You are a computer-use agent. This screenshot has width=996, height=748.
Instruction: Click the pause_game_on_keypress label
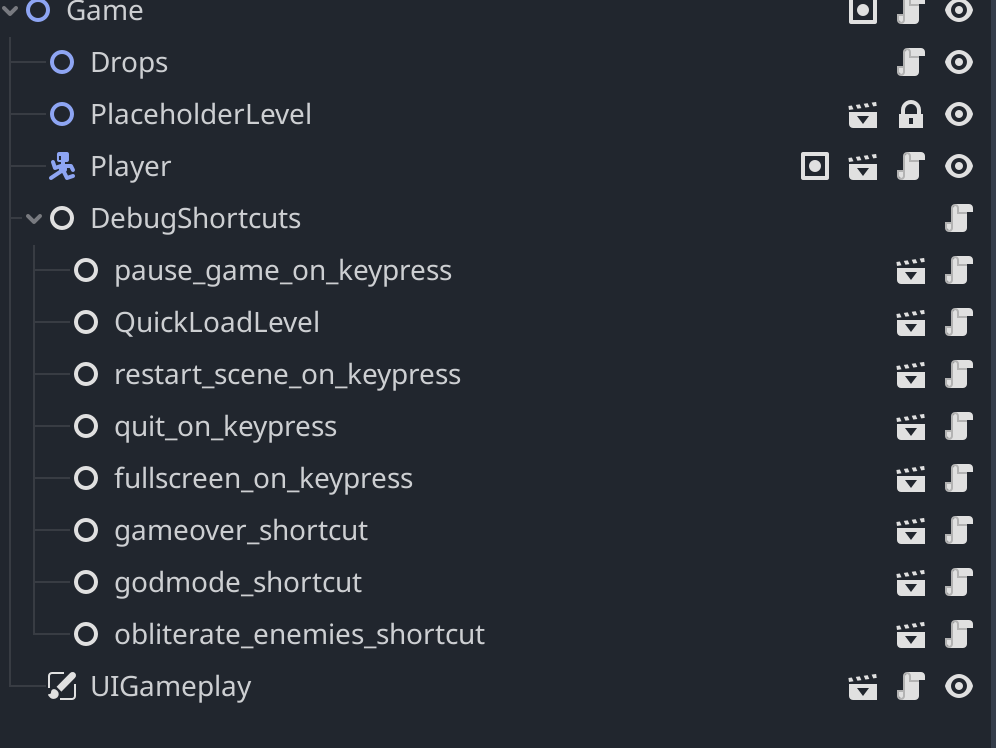[283, 270]
